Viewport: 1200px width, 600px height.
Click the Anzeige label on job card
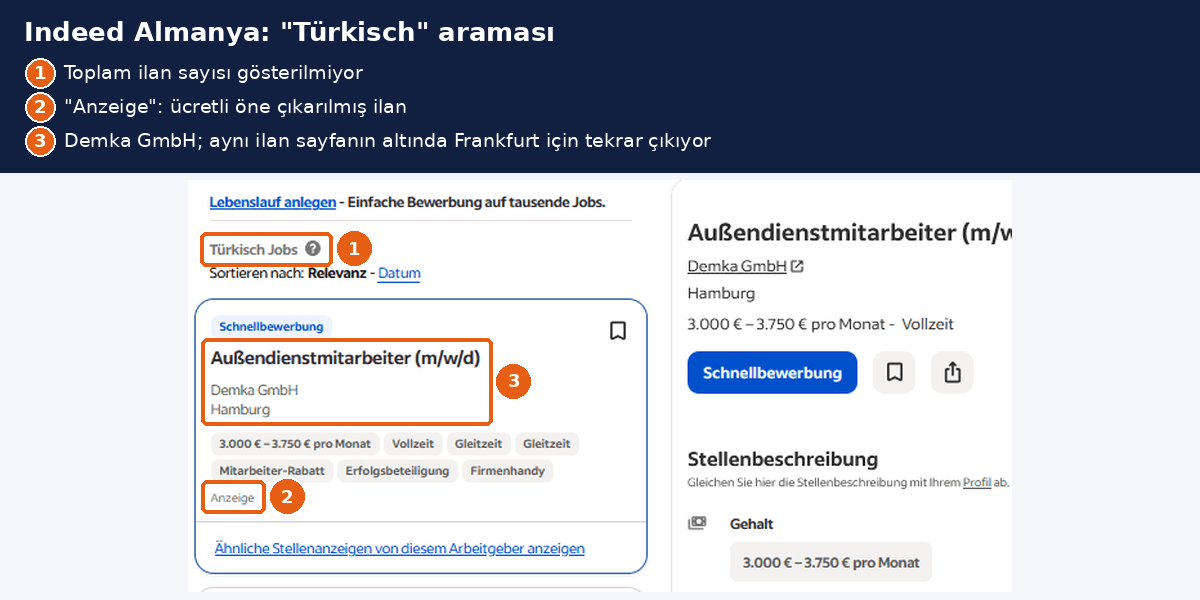tap(233, 497)
